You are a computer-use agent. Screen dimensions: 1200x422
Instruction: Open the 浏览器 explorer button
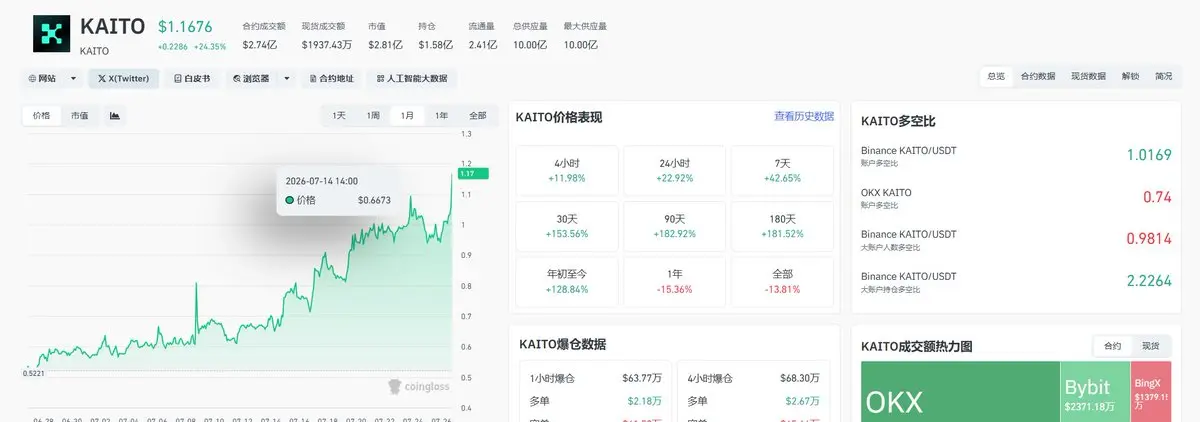[x=250, y=78]
